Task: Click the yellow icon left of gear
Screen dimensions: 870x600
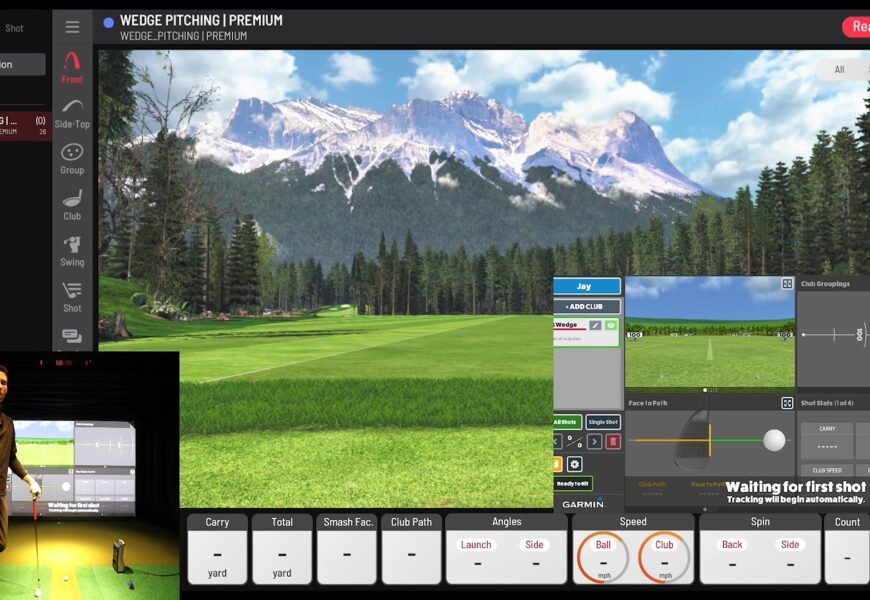Action: (x=557, y=464)
